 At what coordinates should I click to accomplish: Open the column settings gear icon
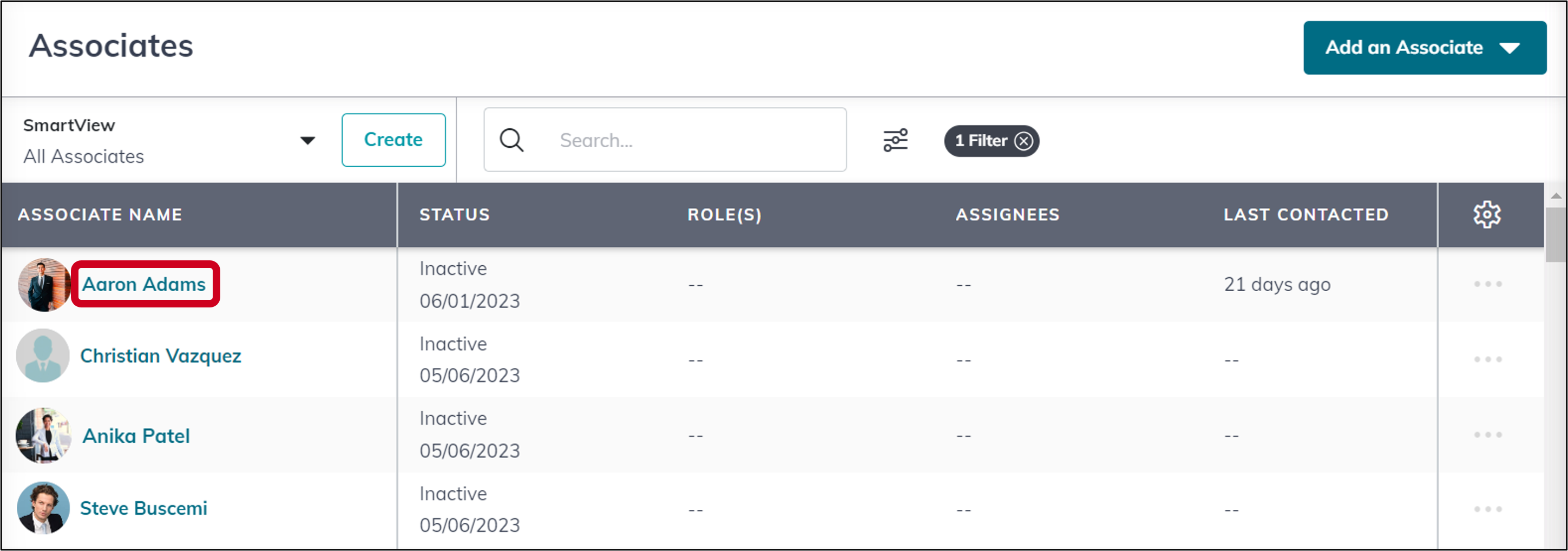1488,214
